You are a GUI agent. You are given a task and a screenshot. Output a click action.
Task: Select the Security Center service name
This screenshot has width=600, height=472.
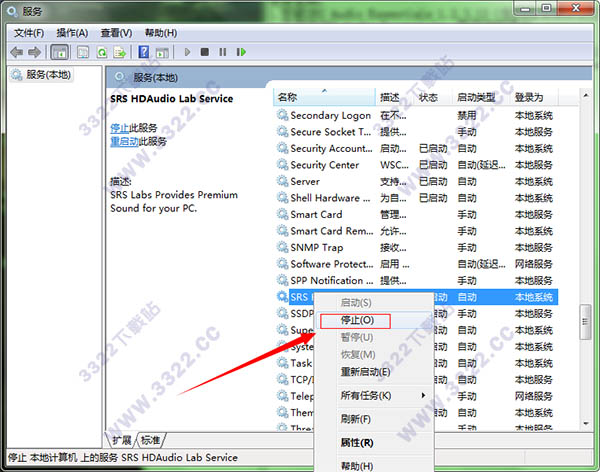pyautogui.click(x=324, y=165)
